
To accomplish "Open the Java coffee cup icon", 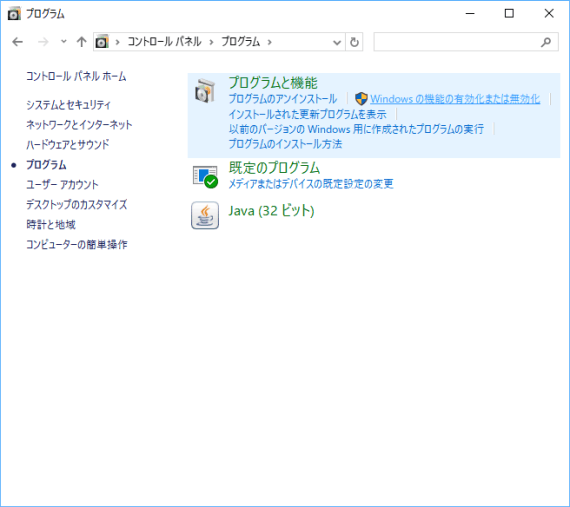I will pos(205,215).
